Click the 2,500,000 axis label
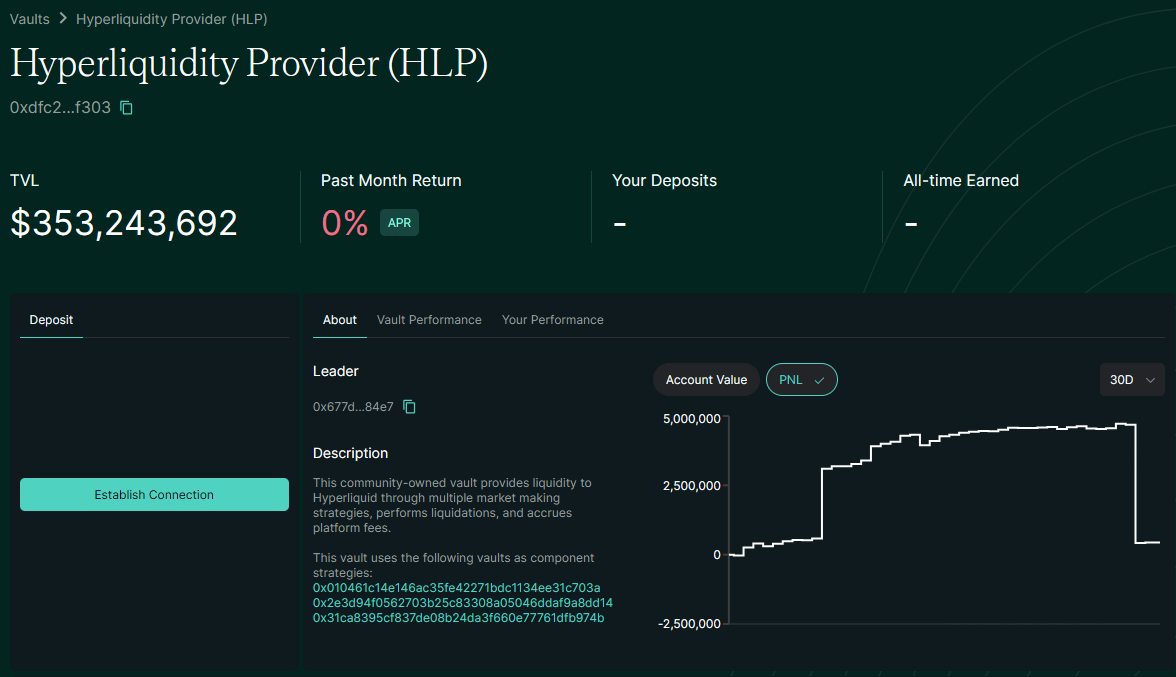This screenshot has height=677, width=1176. point(692,486)
